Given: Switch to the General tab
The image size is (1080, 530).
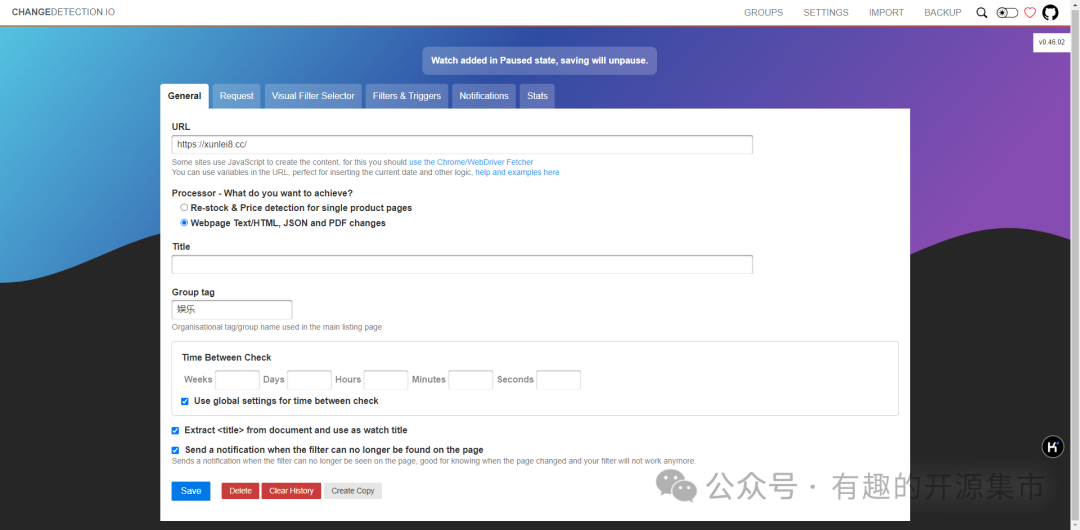Looking at the screenshot, I should point(185,96).
